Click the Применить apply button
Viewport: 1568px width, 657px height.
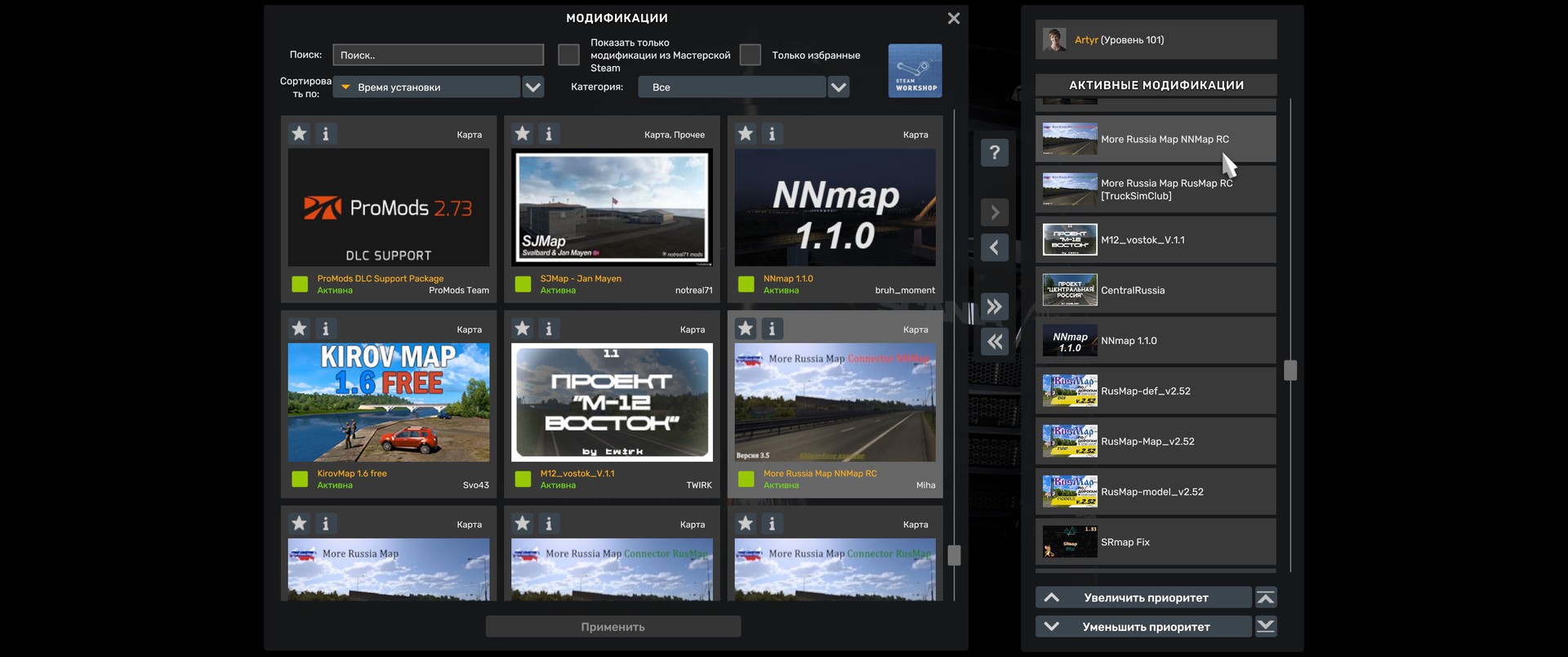613,627
